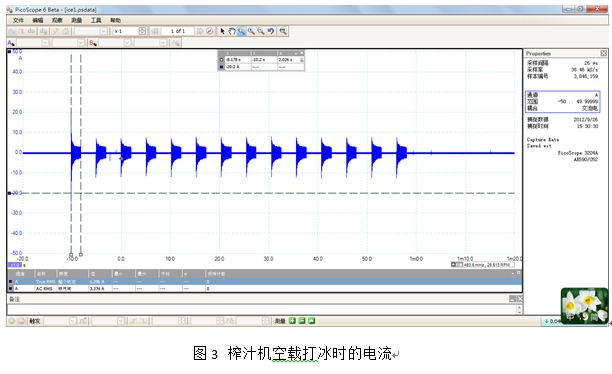The image size is (612, 374).
Task: Select the arrow pointer selection tool
Action: 222,31
